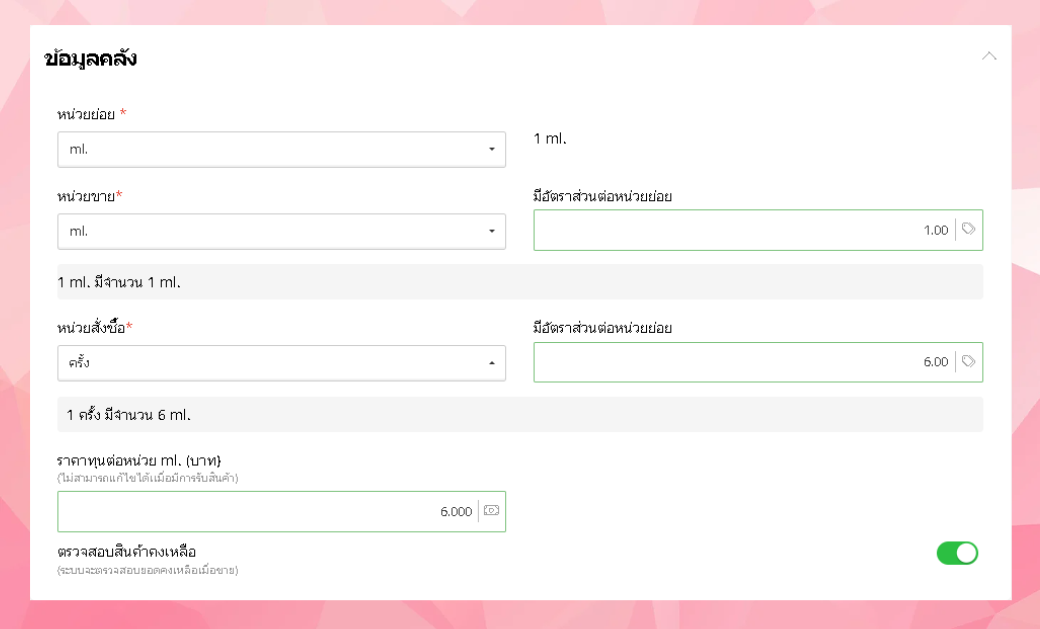Viewport: 1040px width, 629px height.
Task: Click the tag icon in the 1.00 ratio field
Action: point(968,229)
